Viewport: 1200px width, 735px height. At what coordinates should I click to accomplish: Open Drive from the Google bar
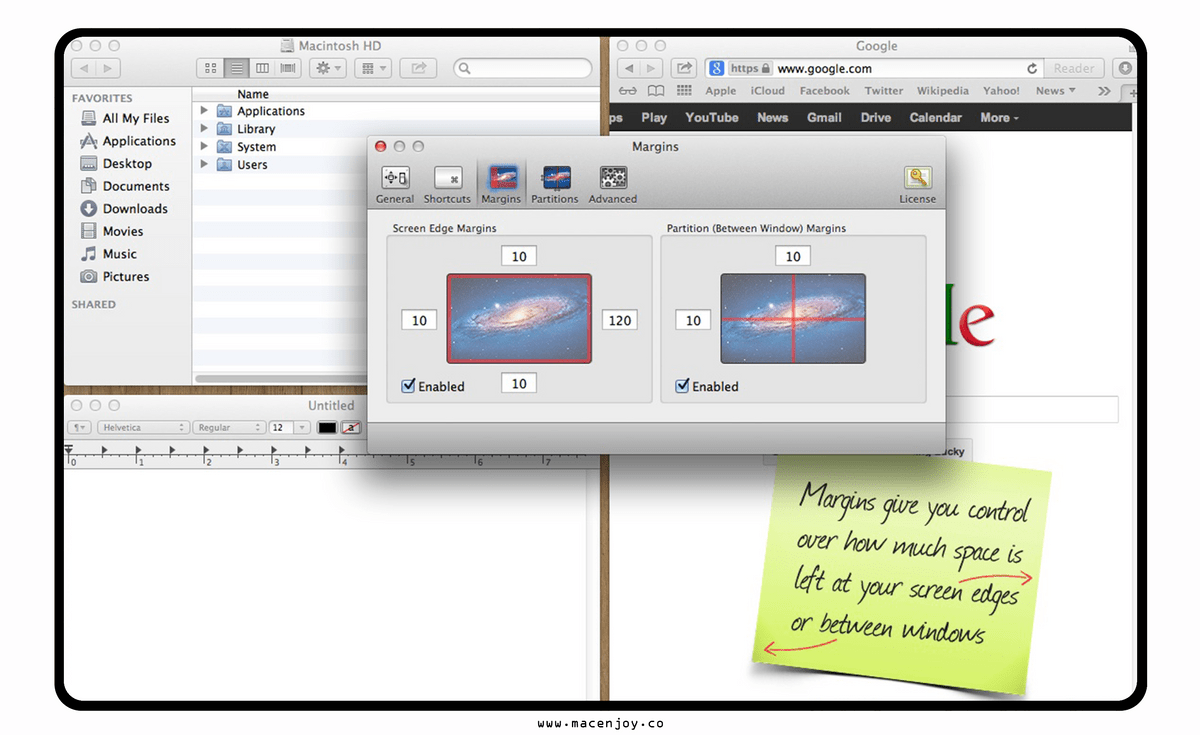pos(876,117)
